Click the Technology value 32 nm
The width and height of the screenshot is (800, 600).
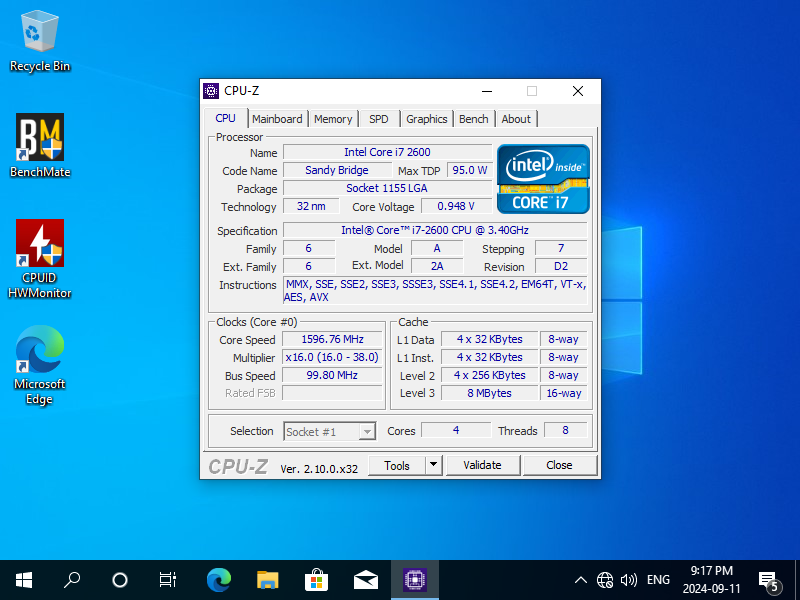311,206
